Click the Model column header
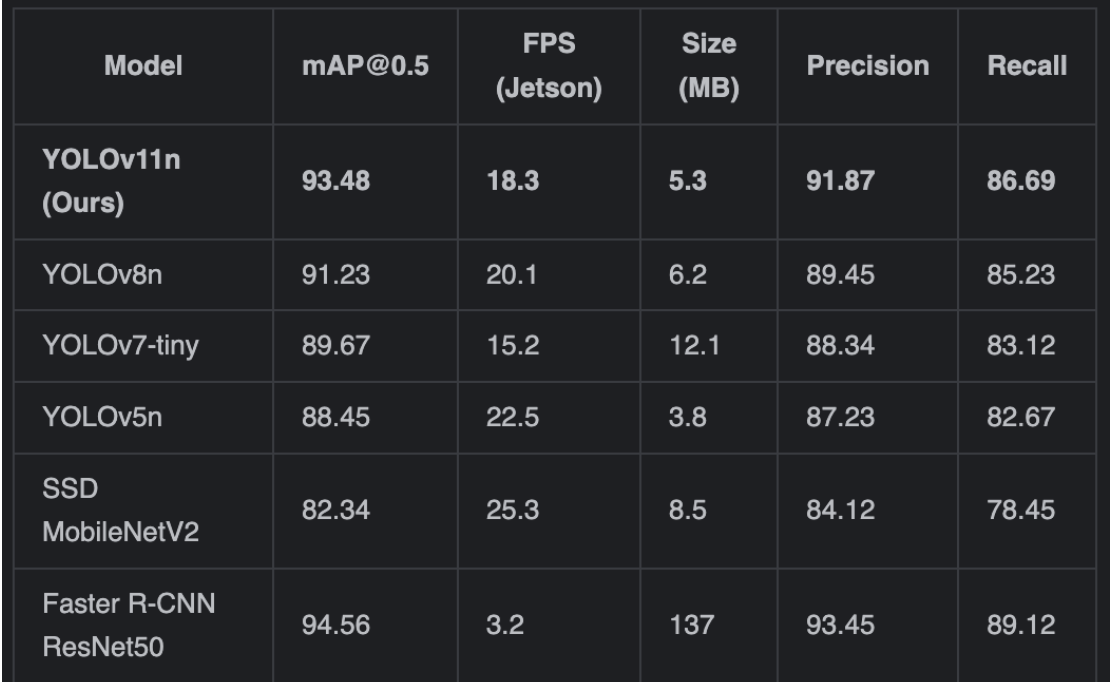Image resolution: width=1110 pixels, height=682 pixels. (146, 67)
